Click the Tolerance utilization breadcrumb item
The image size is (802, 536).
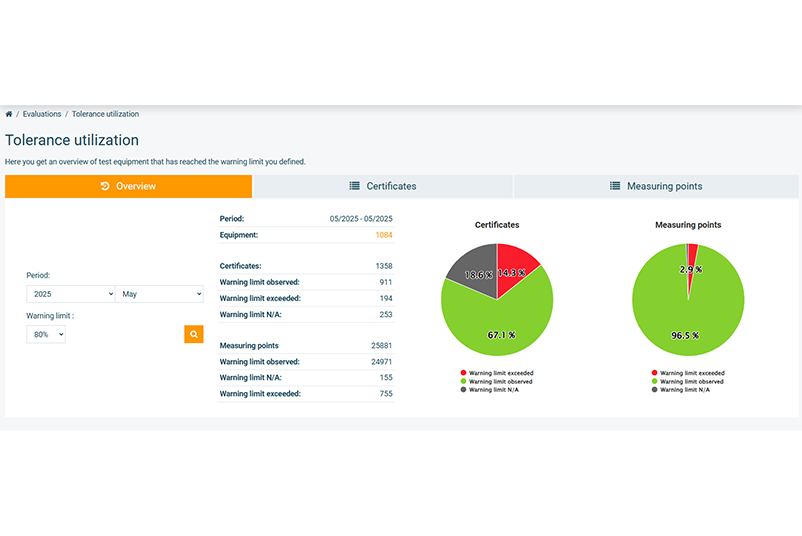105,114
